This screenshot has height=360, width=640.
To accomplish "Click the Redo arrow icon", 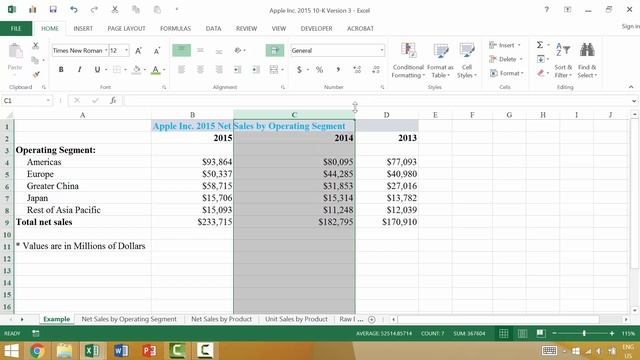I will 94,9.
